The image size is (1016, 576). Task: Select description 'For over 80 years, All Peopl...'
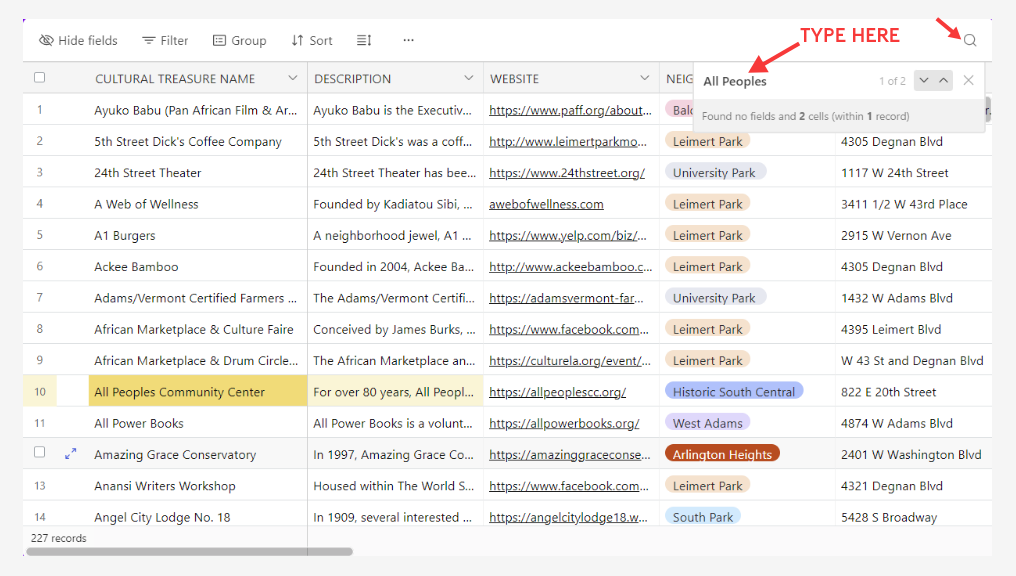[395, 391]
